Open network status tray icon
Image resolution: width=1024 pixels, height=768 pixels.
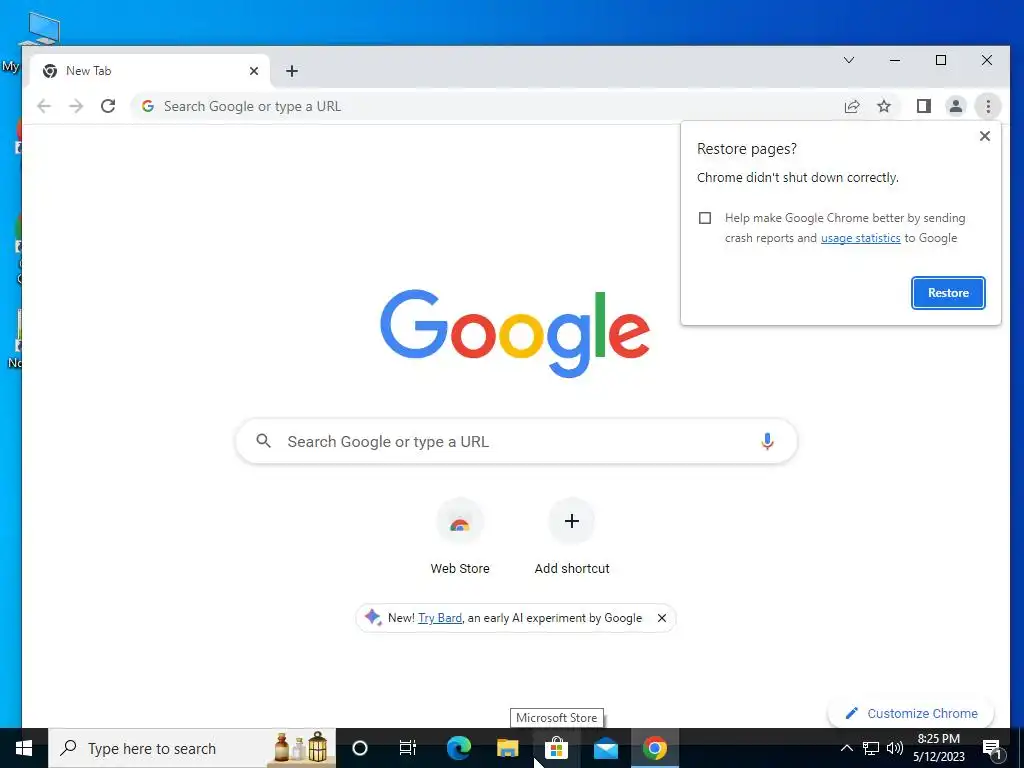click(871, 748)
